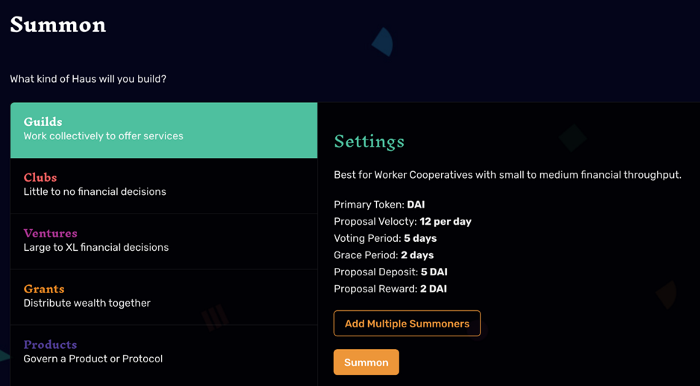Click the Worker Cooperatives description text
Screen dimensions: 700x386
coord(508,175)
